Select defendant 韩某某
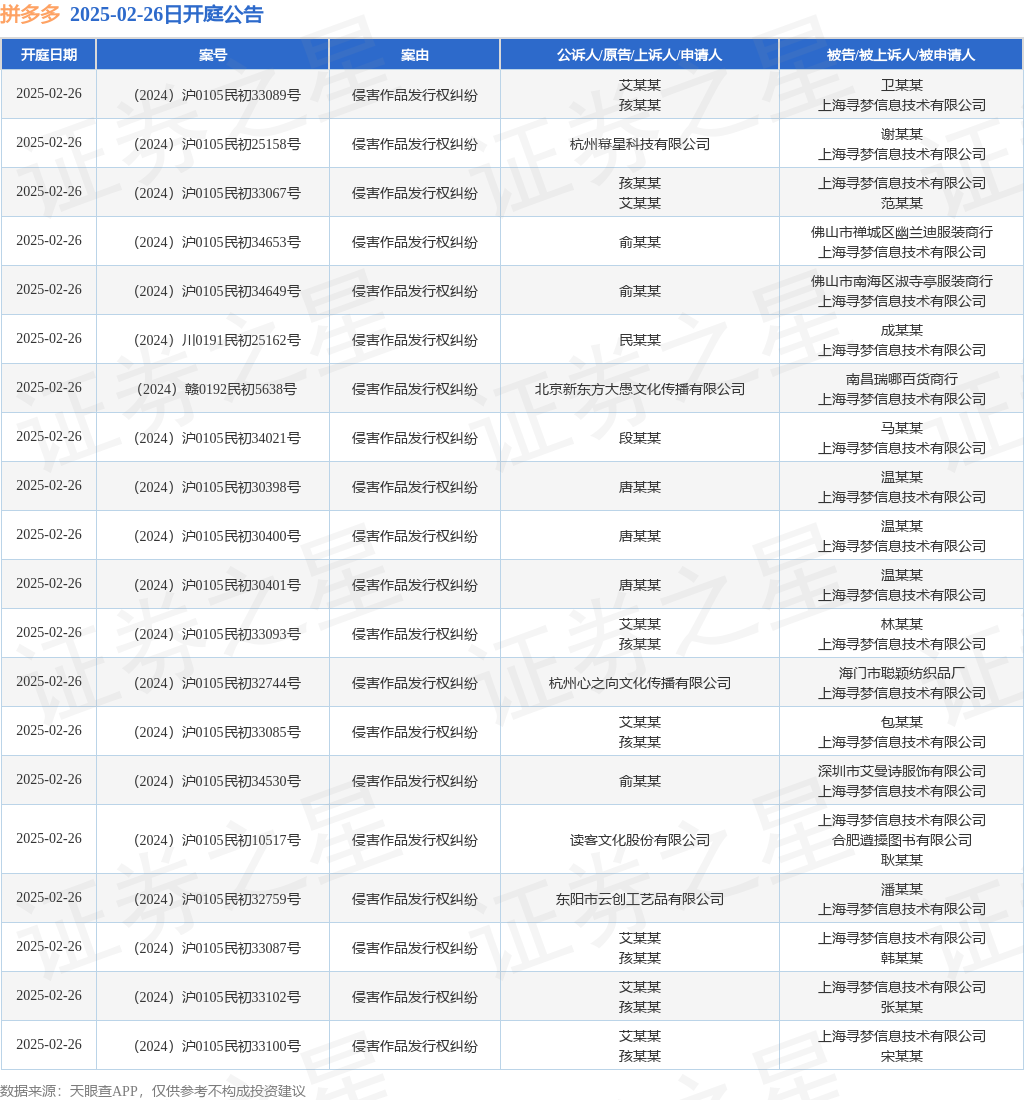 point(902,958)
